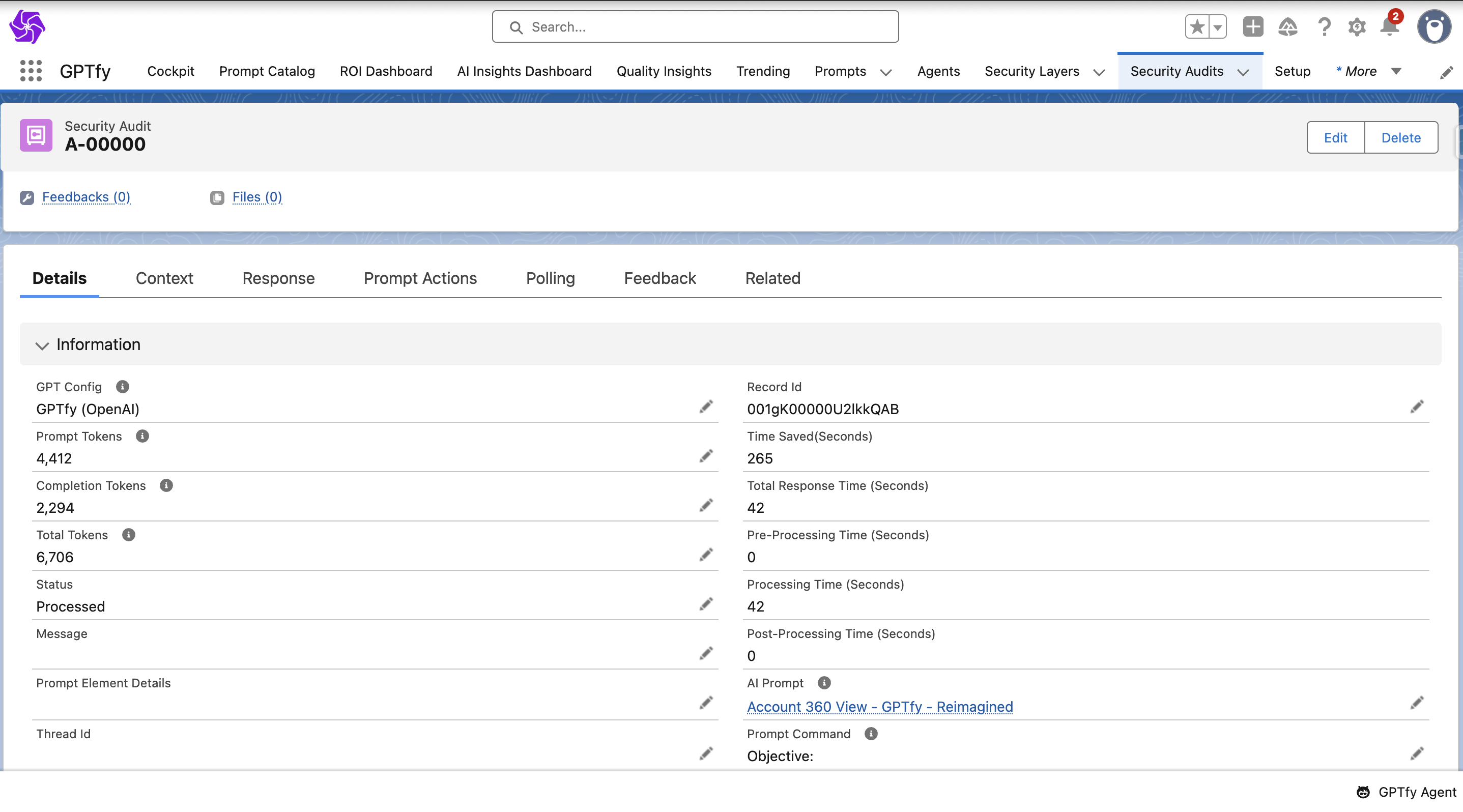1463x812 pixels.
Task: Click the help question mark icon
Action: [x=1324, y=26]
